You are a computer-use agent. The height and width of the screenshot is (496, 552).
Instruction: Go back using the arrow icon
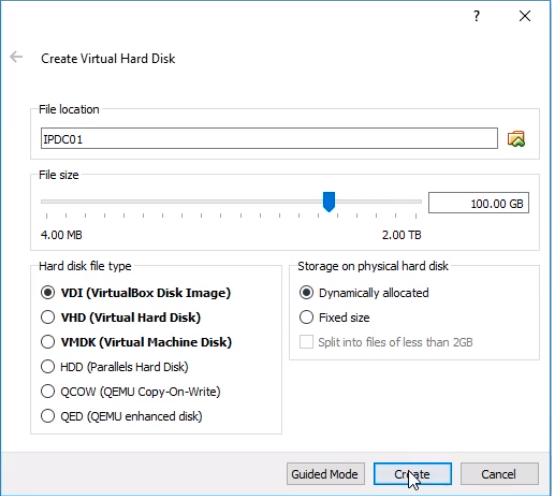coord(16,57)
